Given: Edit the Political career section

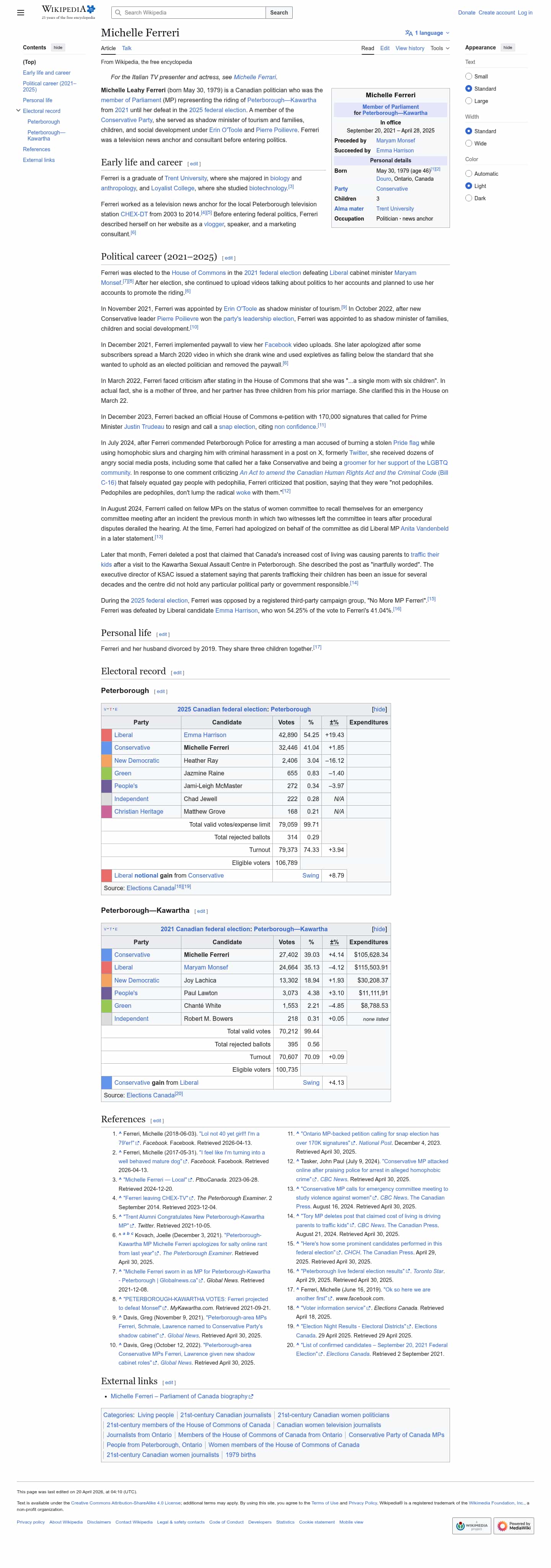Looking at the screenshot, I should [229, 258].
